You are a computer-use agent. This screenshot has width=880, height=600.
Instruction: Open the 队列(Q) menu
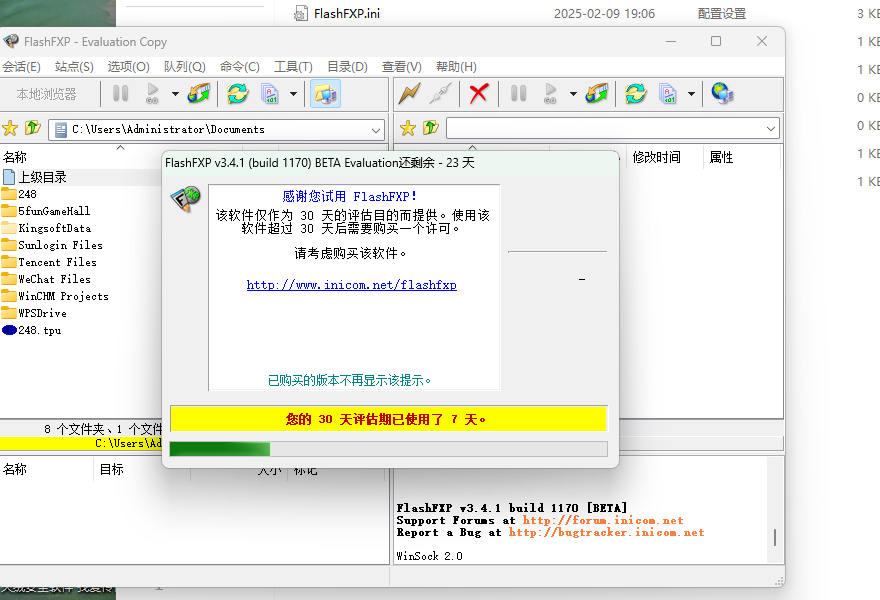pyautogui.click(x=185, y=67)
